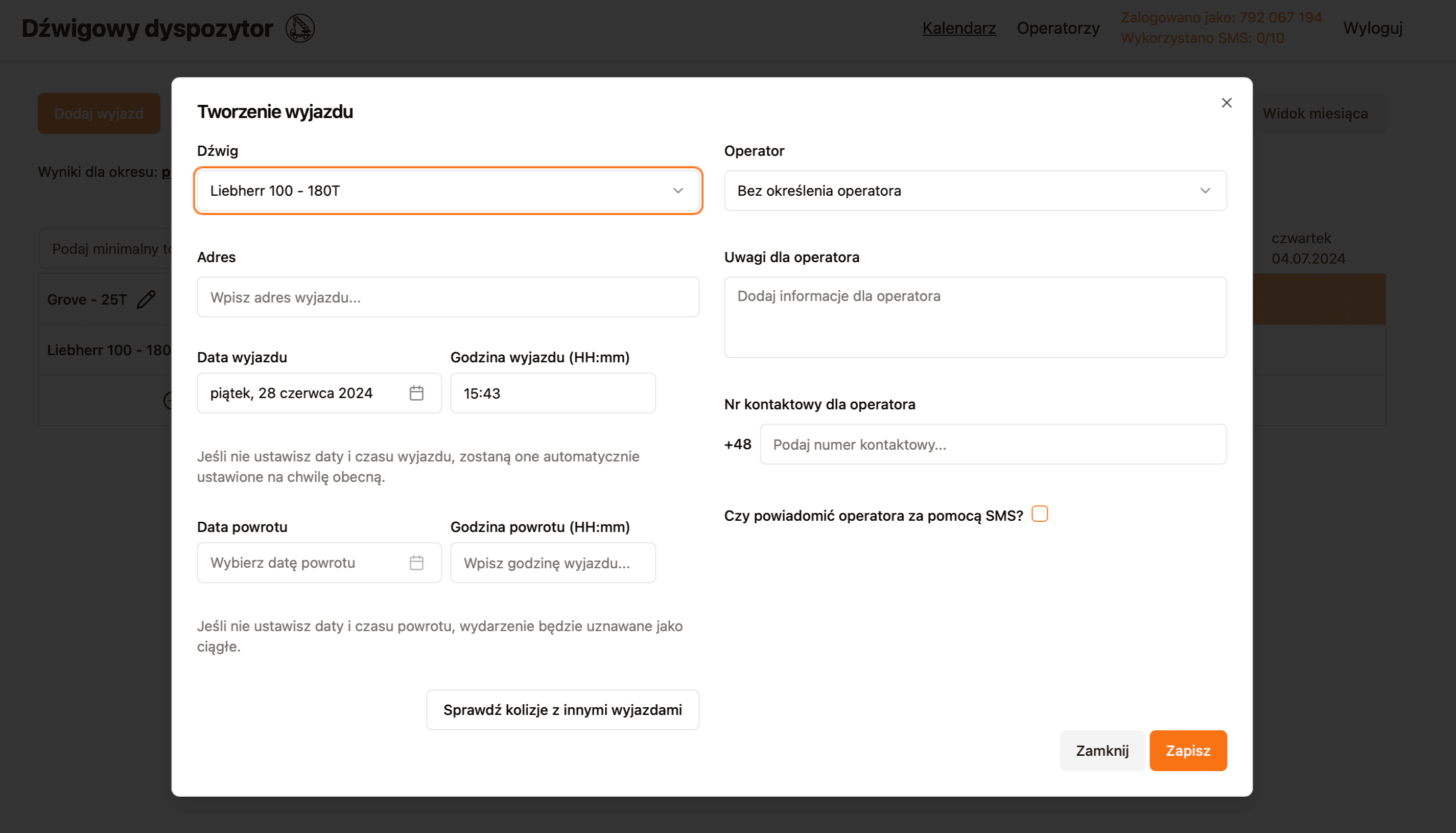Image resolution: width=1456 pixels, height=833 pixels.
Task: Enable SMS notification checkbox for operator
Action: click(x=1039, y=514)
